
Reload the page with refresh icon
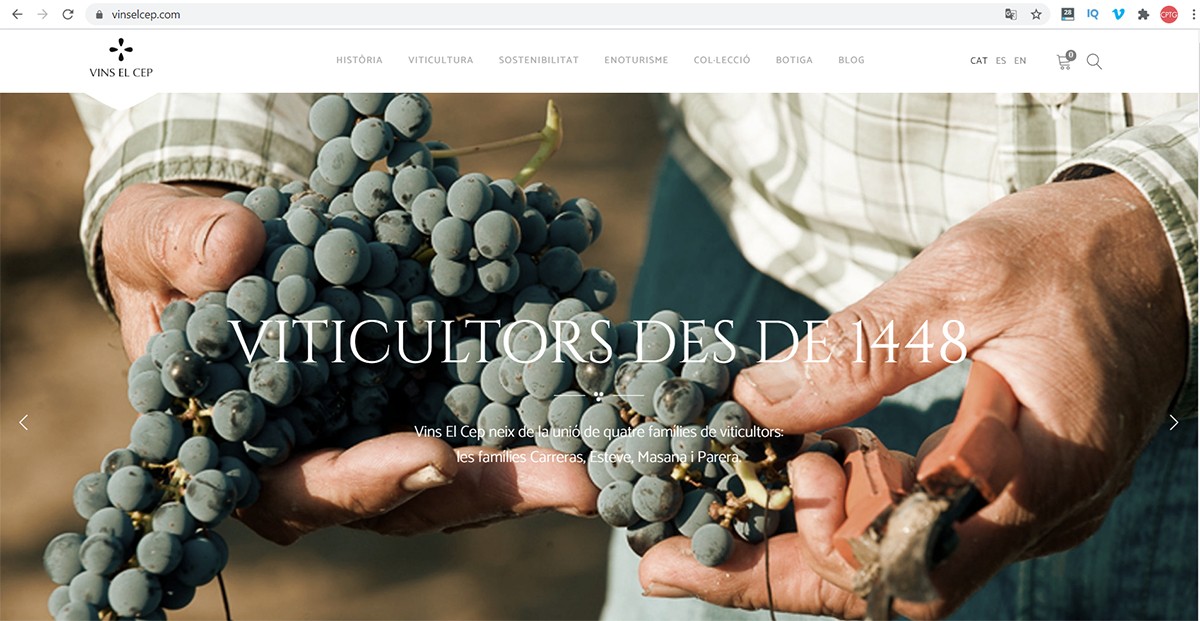coord(68,14)
